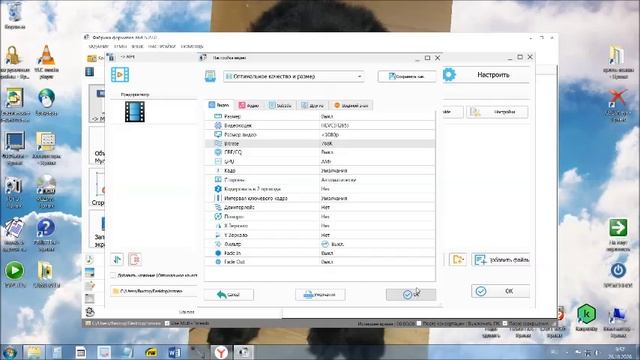Switch to the Видео tab
640x360 pixels.
[219, 105]
